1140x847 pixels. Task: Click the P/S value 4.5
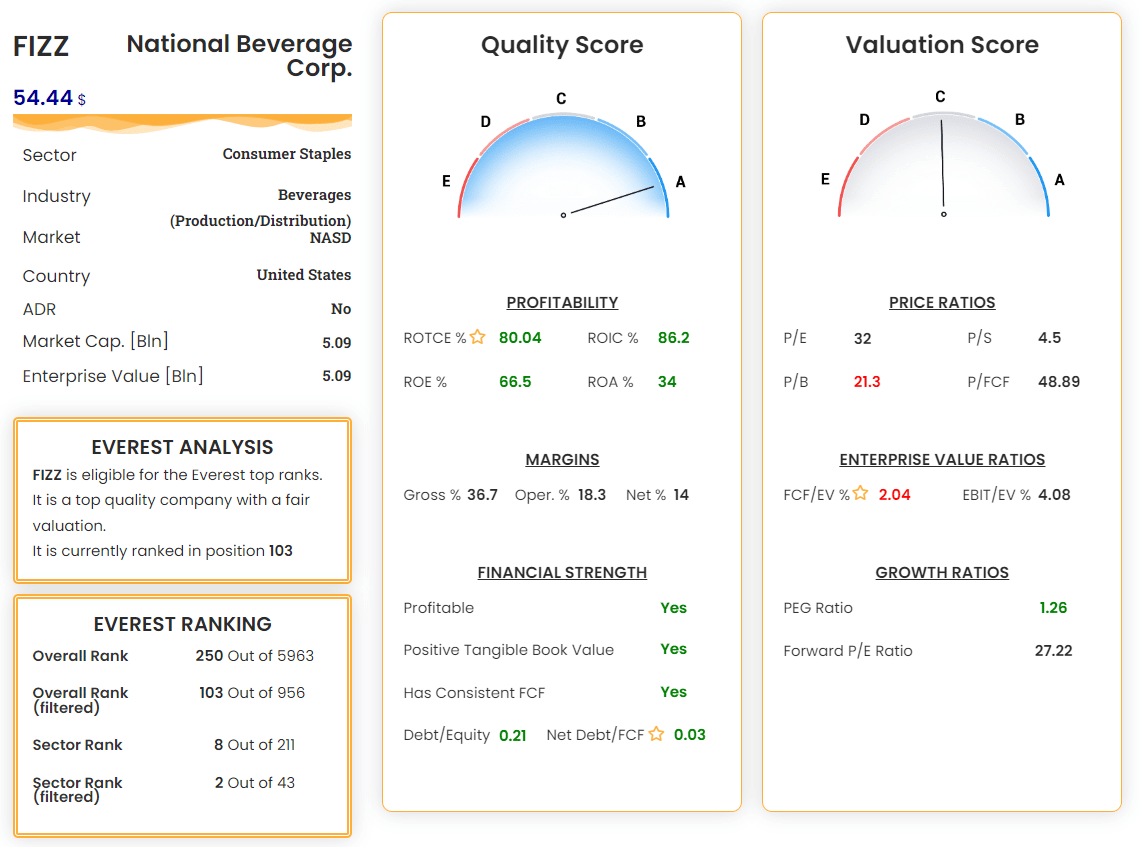(x=1049, y=337)
